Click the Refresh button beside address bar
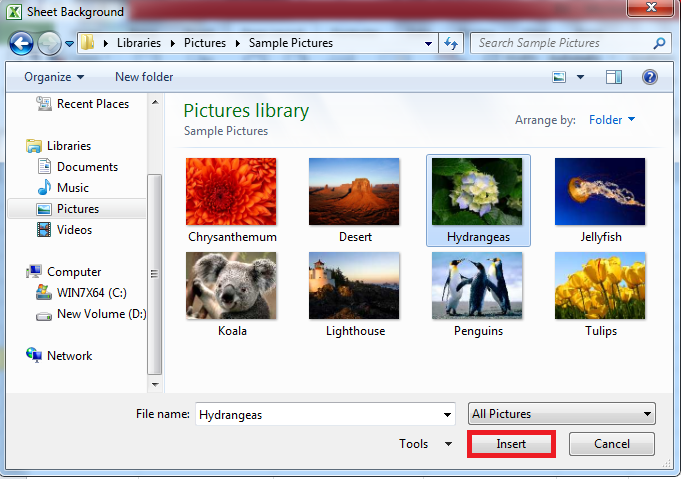The image size is (681, 479). coord(451,43)
